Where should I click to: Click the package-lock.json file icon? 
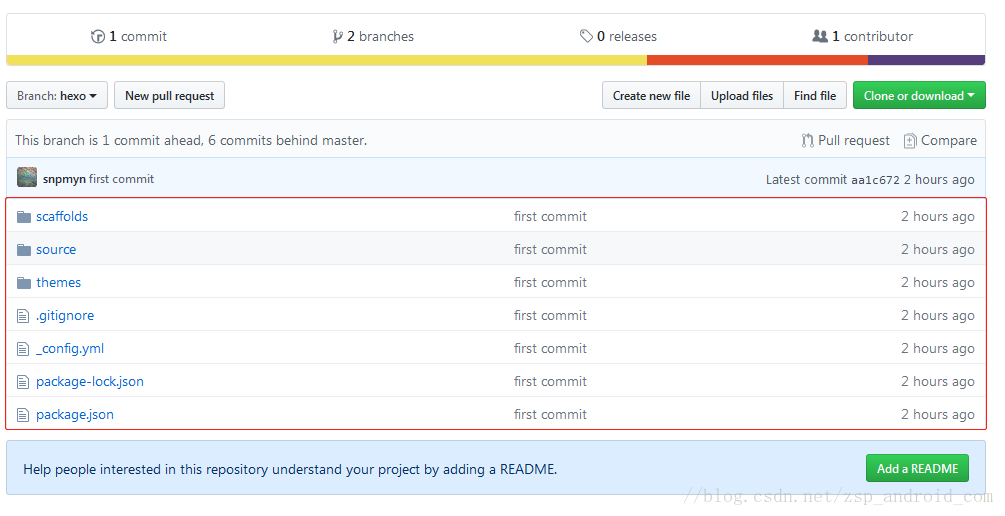[23, 382]
